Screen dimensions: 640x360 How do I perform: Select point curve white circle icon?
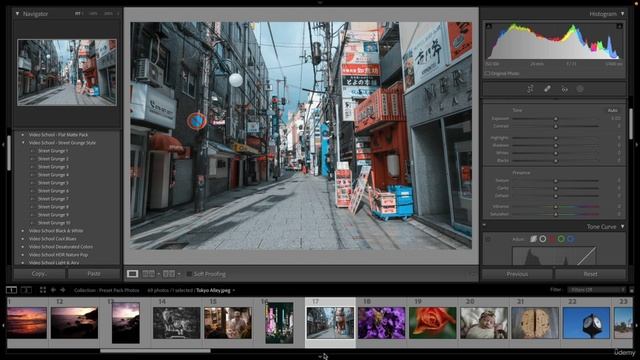click(542, 239)
